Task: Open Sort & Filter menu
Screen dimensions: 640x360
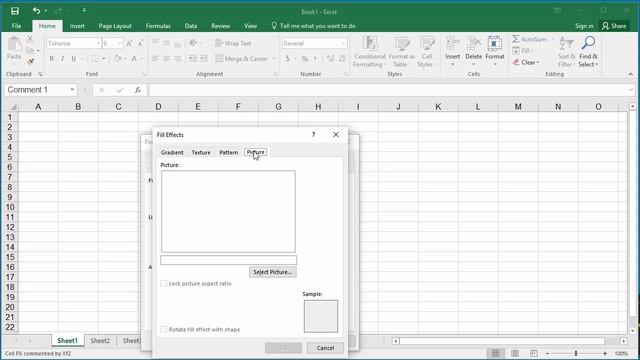Action: point(567,52)
